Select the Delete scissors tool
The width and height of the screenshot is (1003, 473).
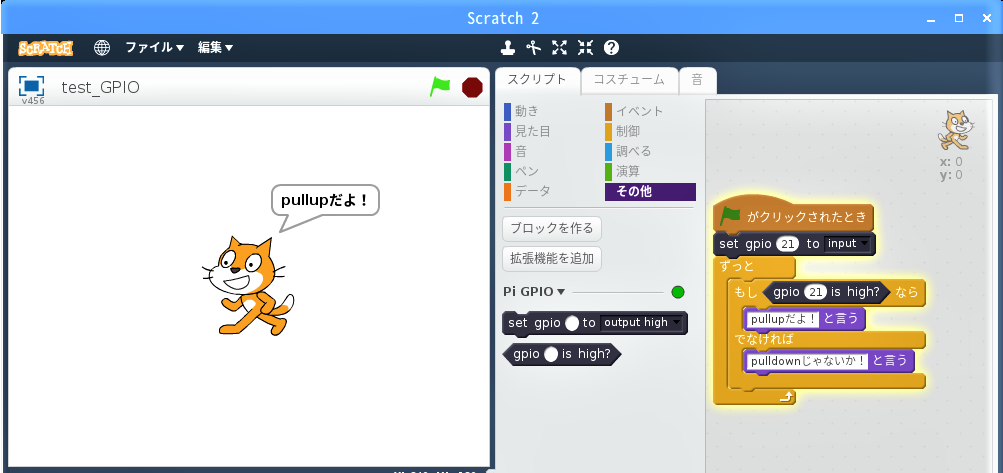(x=533, y=47)
